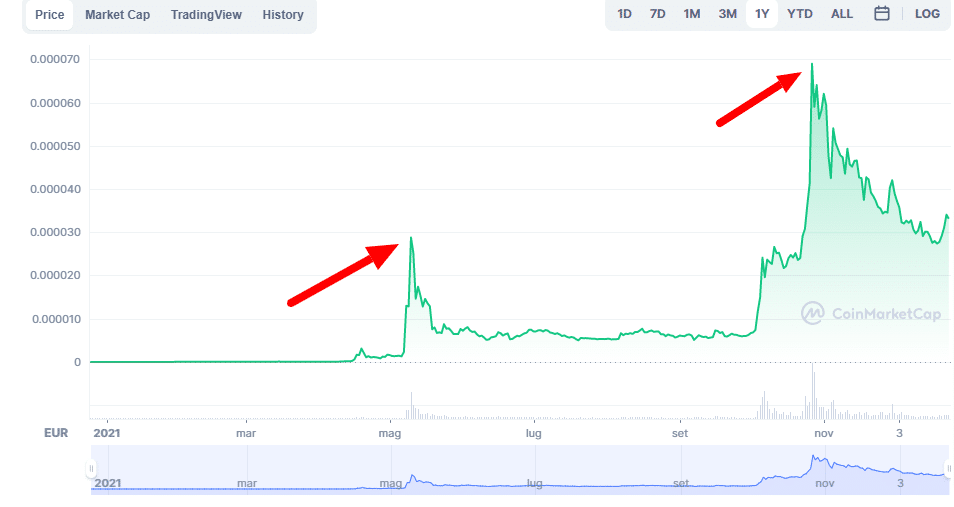This screenshot has height=507, width=954.
Task: Open the TradingView tab
Action: 206,15
